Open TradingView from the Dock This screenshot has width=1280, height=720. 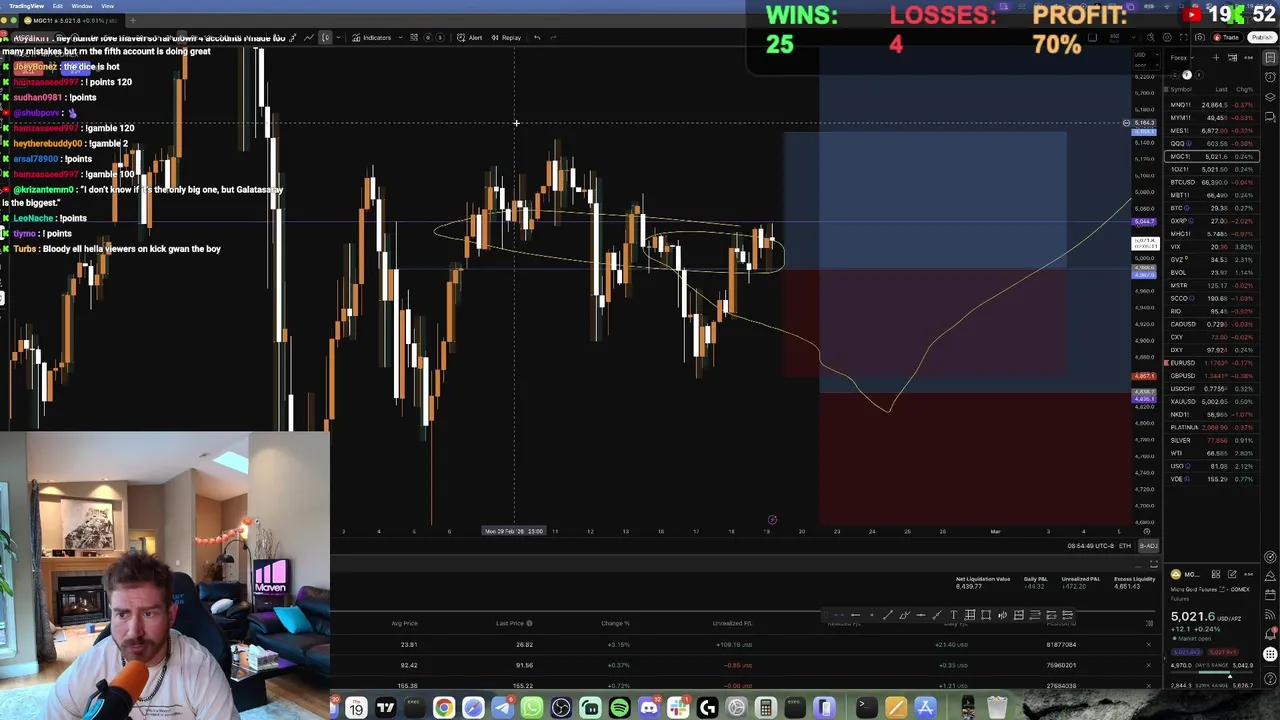click(x=385, y=708)
